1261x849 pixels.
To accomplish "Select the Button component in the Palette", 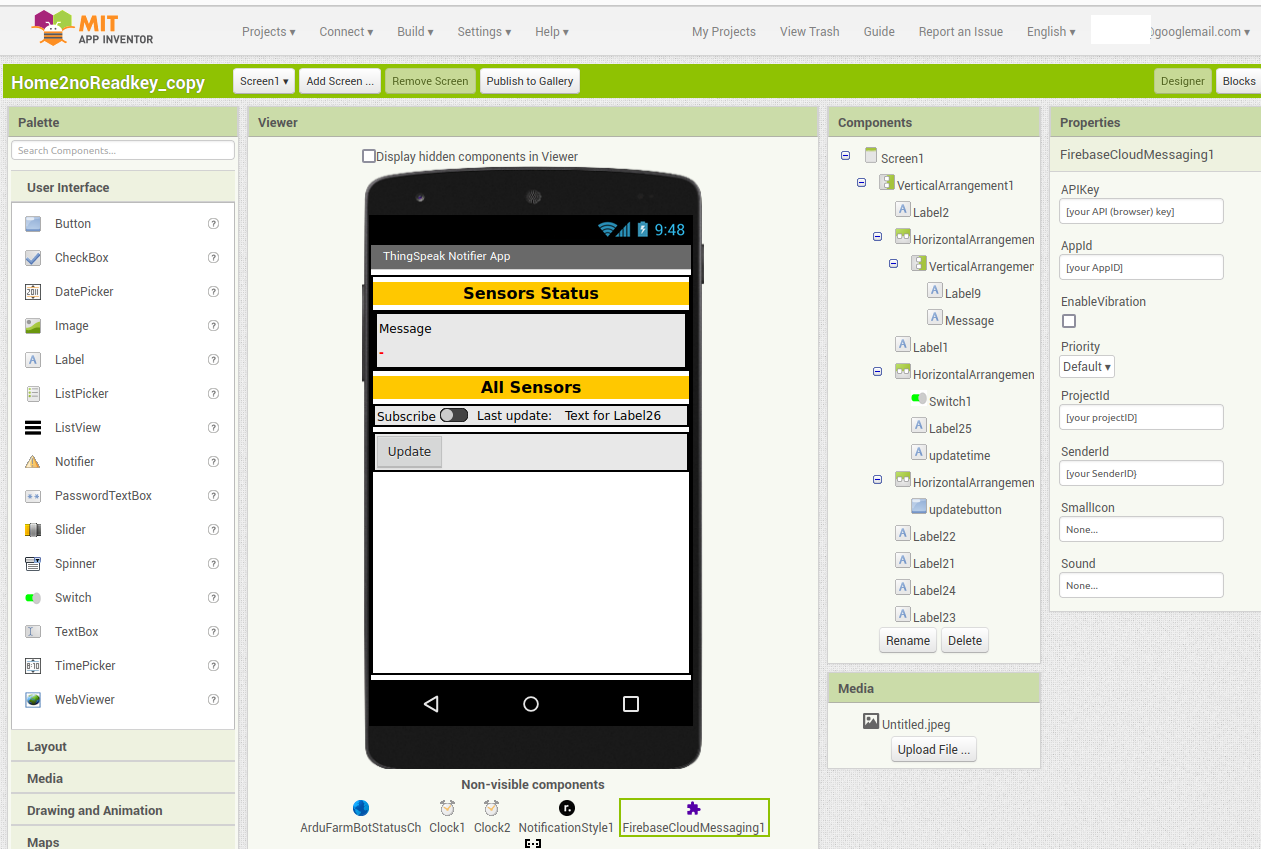I will click(x=70, y=223).
